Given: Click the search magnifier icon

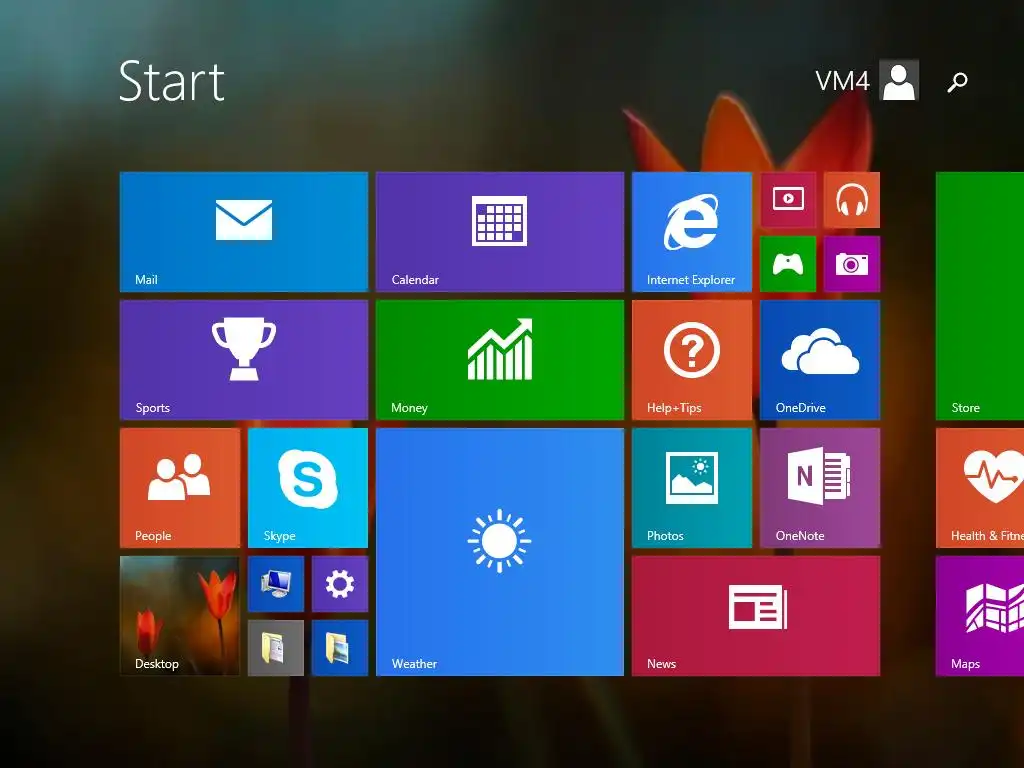Looking at the screenshot, I should tap(957, 82).
